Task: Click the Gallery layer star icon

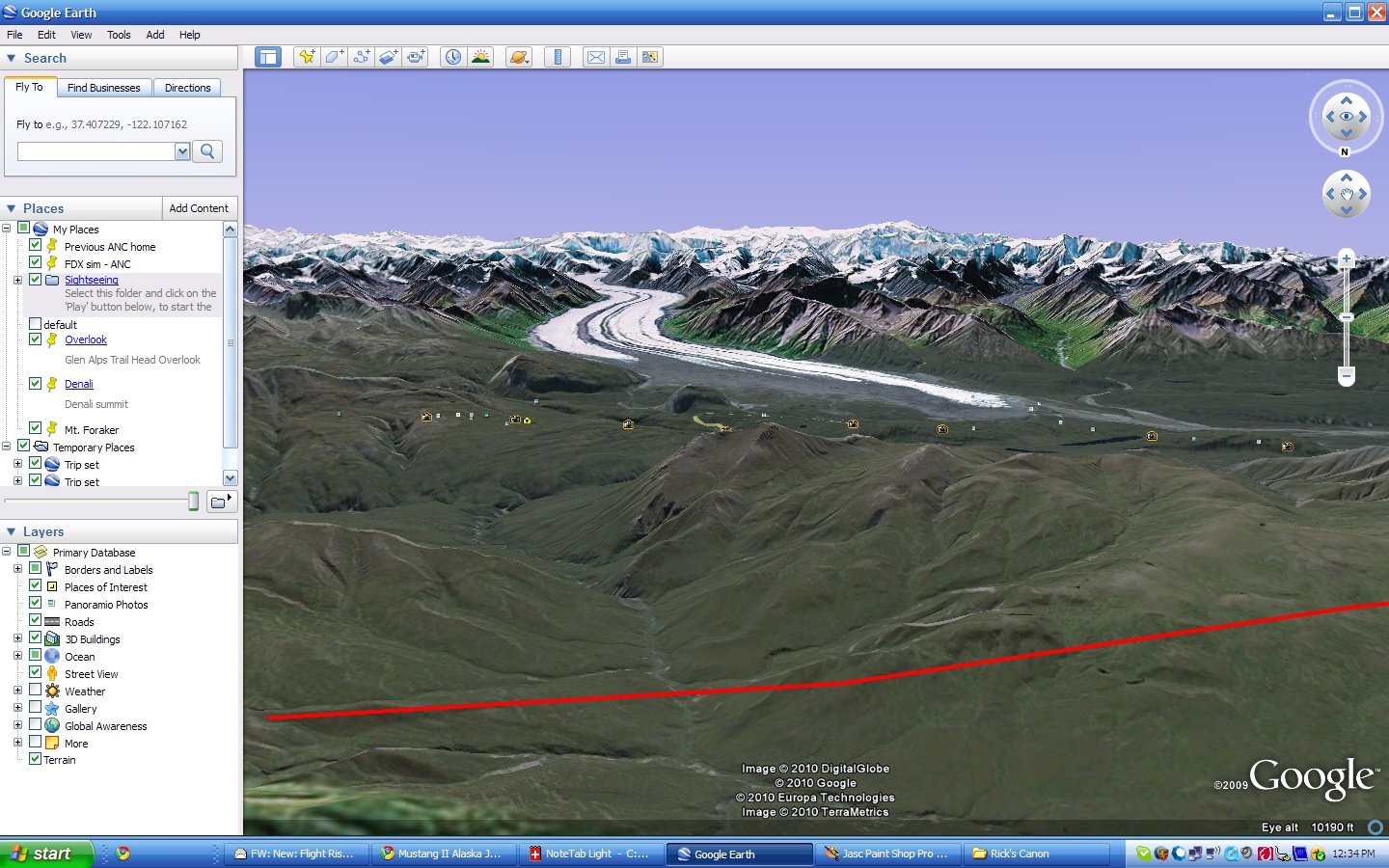Action: [x=52, y=709]
